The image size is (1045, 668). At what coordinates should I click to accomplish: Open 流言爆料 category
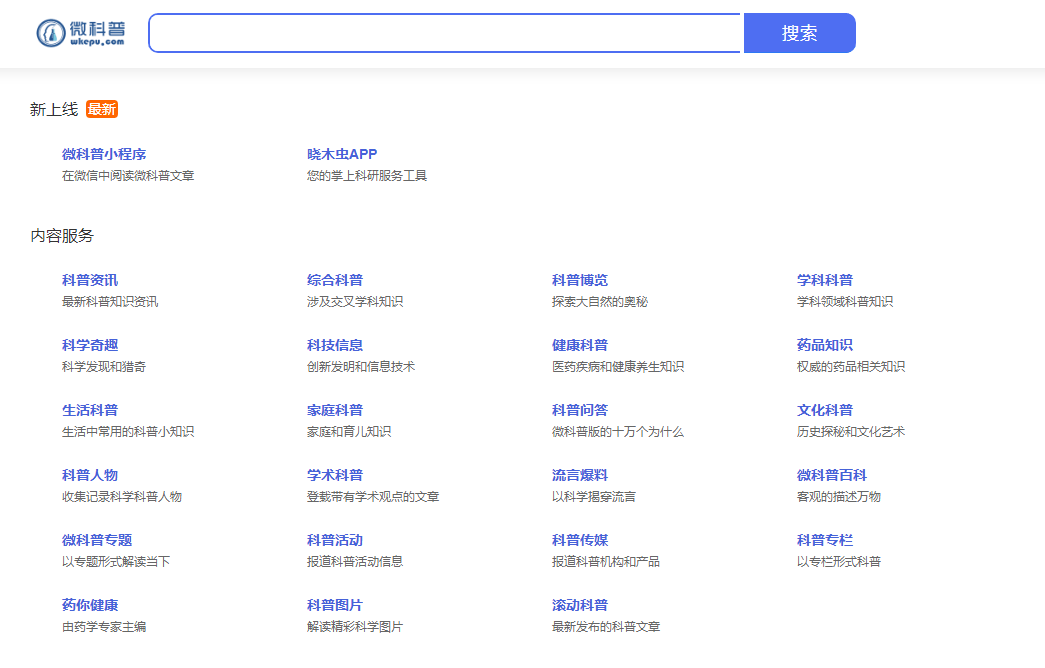580,475
